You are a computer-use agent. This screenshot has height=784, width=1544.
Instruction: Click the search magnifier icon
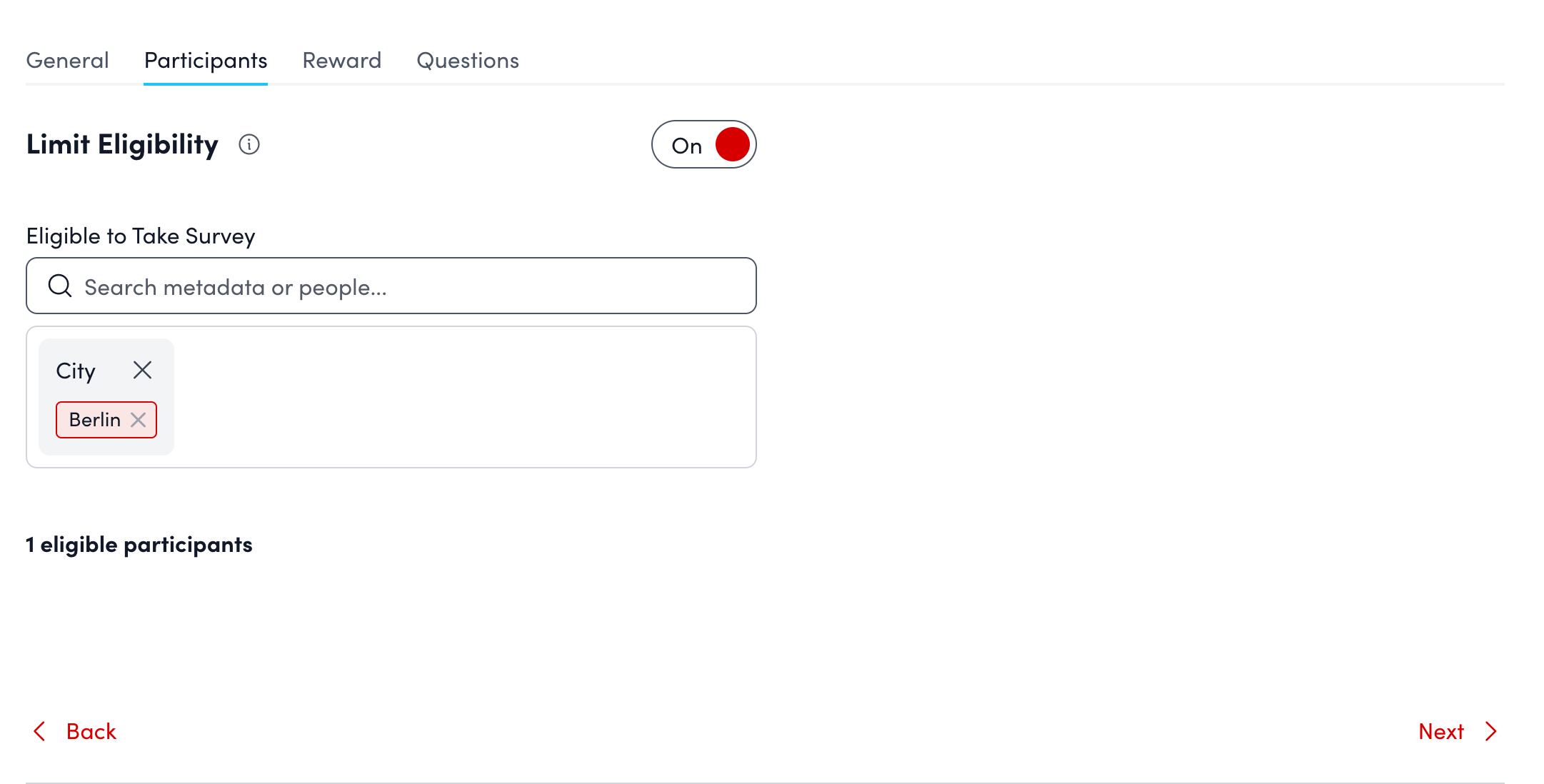point(60,285)
